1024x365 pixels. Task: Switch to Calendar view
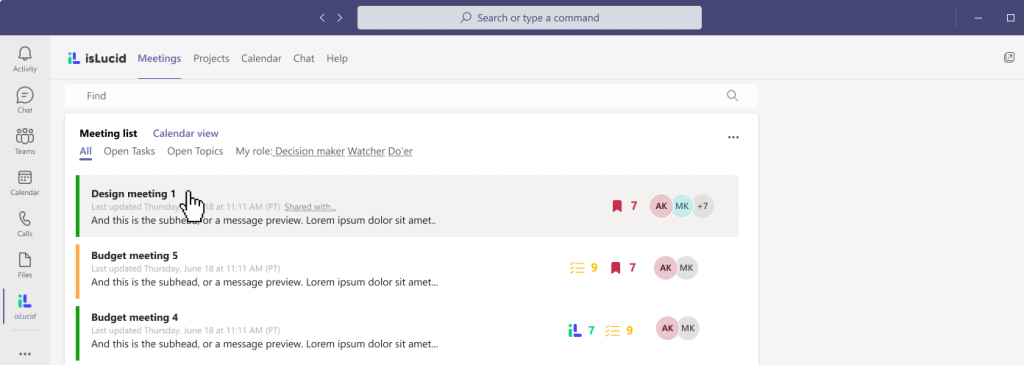(185, 133)
